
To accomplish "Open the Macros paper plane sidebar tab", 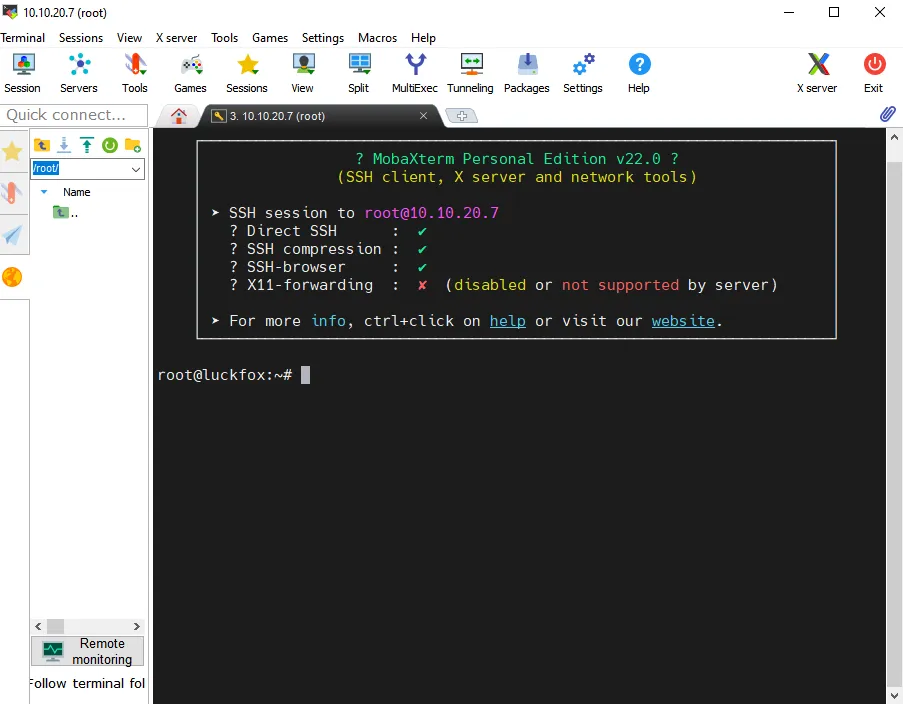I will (x=12, y=234).
